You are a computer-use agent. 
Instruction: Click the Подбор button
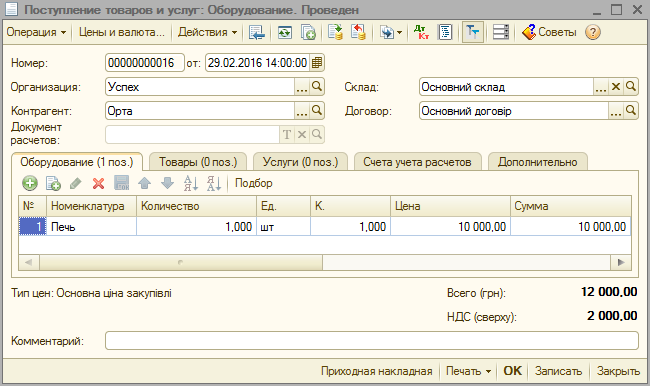click(254, 183)
